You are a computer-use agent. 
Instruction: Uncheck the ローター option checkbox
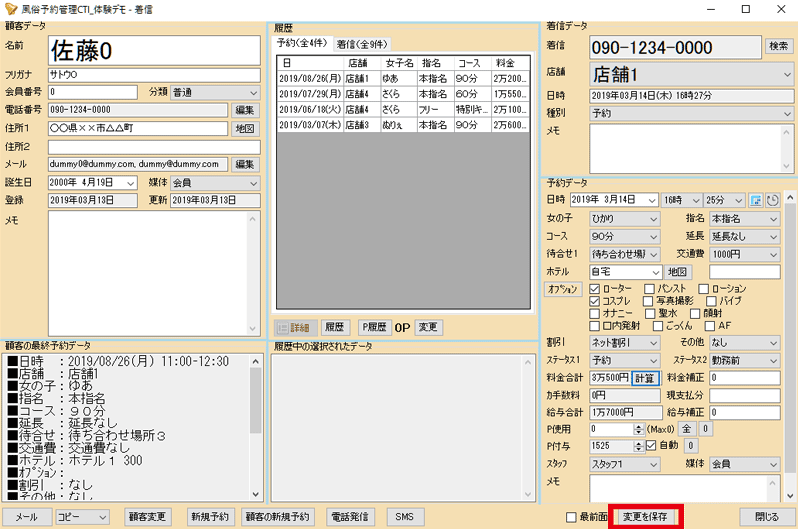tap(596, 288)
